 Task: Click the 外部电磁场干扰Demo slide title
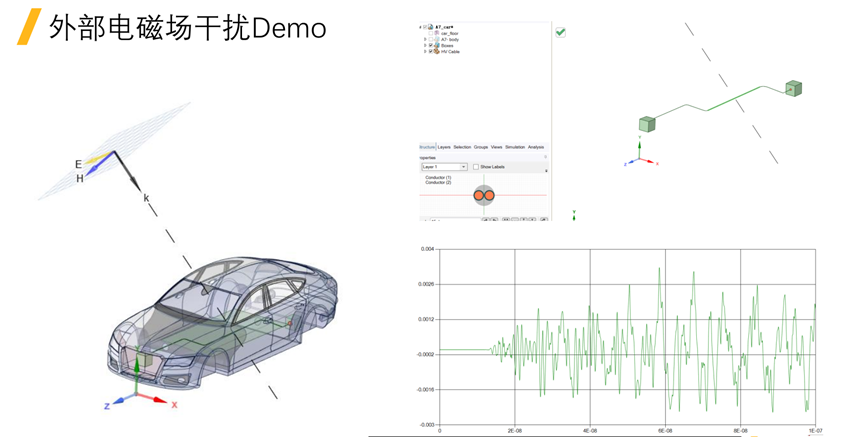[x=188, y=28]
